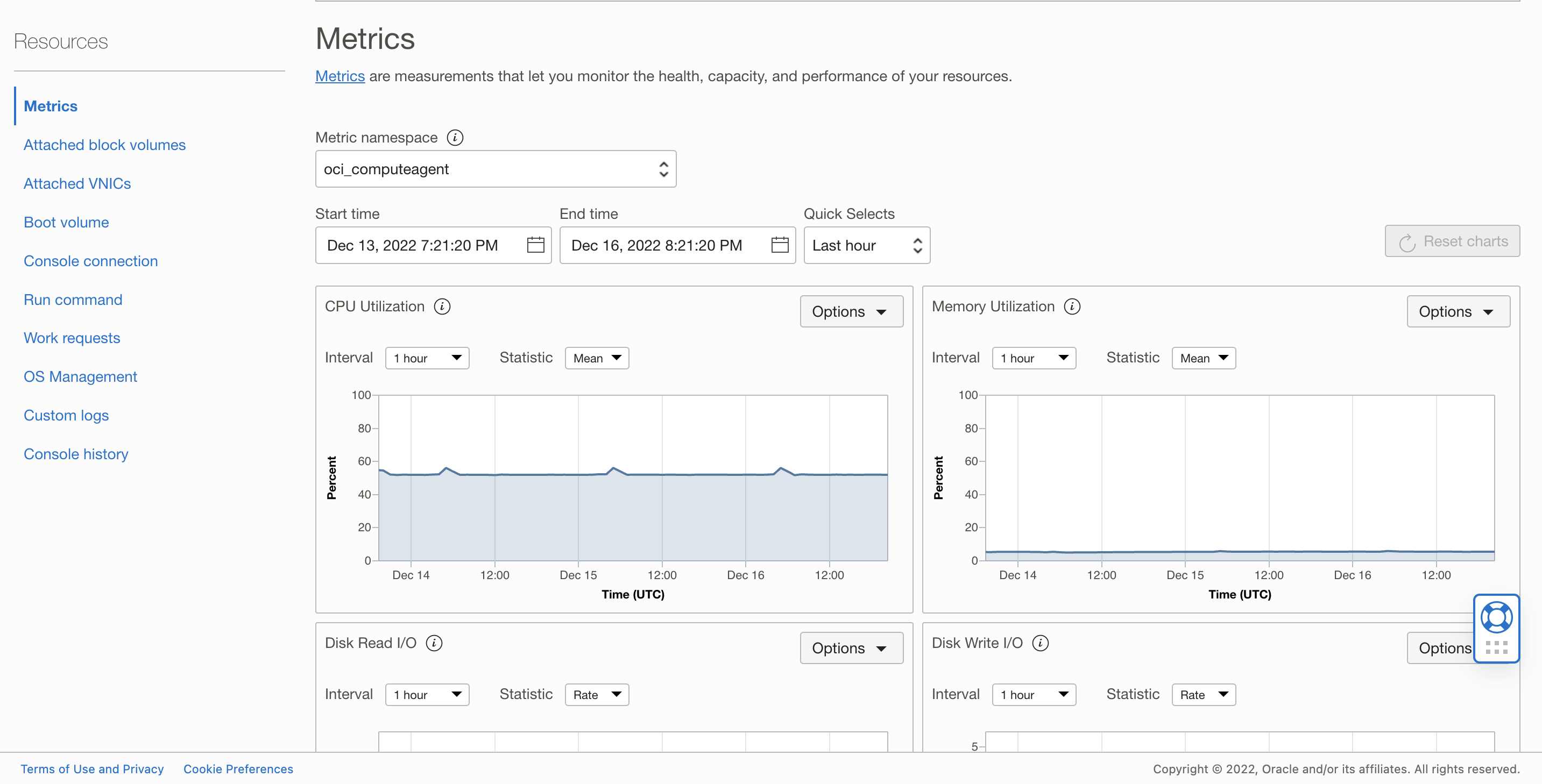Follow the Metrics documentation link
Viewport: 1542px width, 784px height.
pyautogui.click(x=339, y=76)
